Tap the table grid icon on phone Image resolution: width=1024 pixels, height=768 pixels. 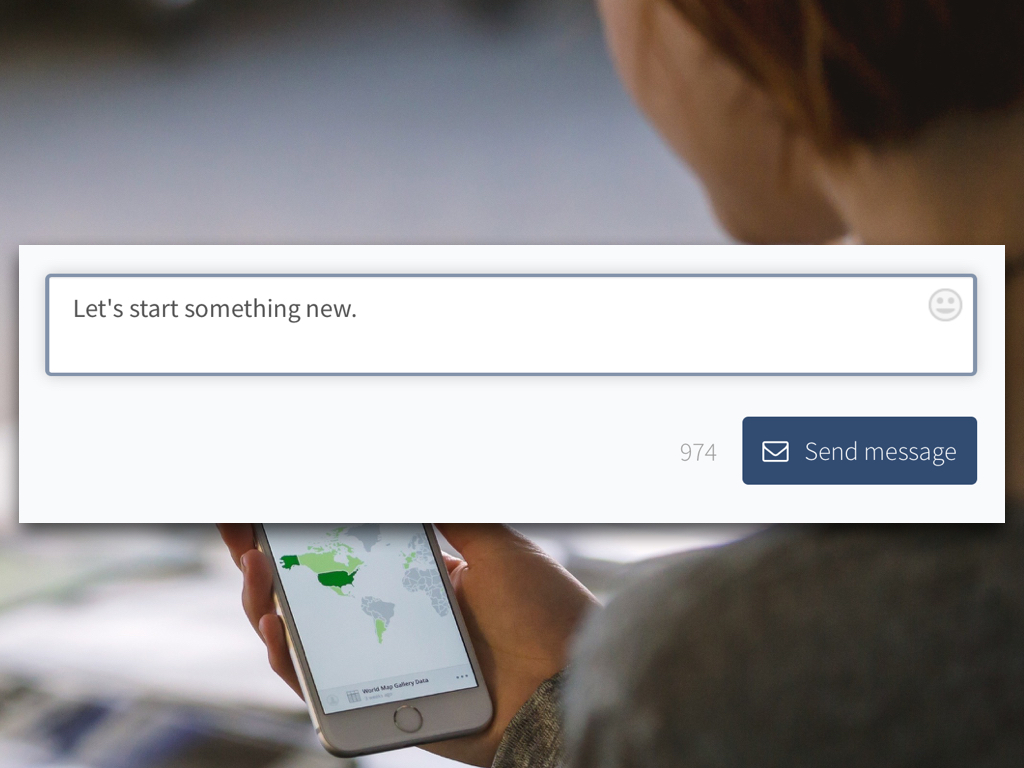[353, 696]
